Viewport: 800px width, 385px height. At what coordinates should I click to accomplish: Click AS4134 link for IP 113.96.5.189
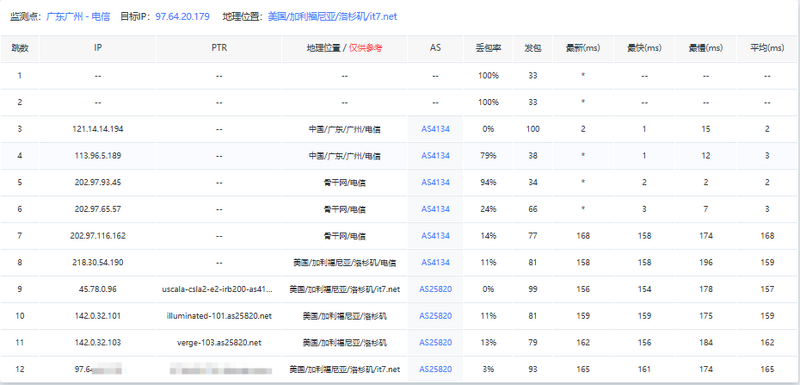click(435, 156)
